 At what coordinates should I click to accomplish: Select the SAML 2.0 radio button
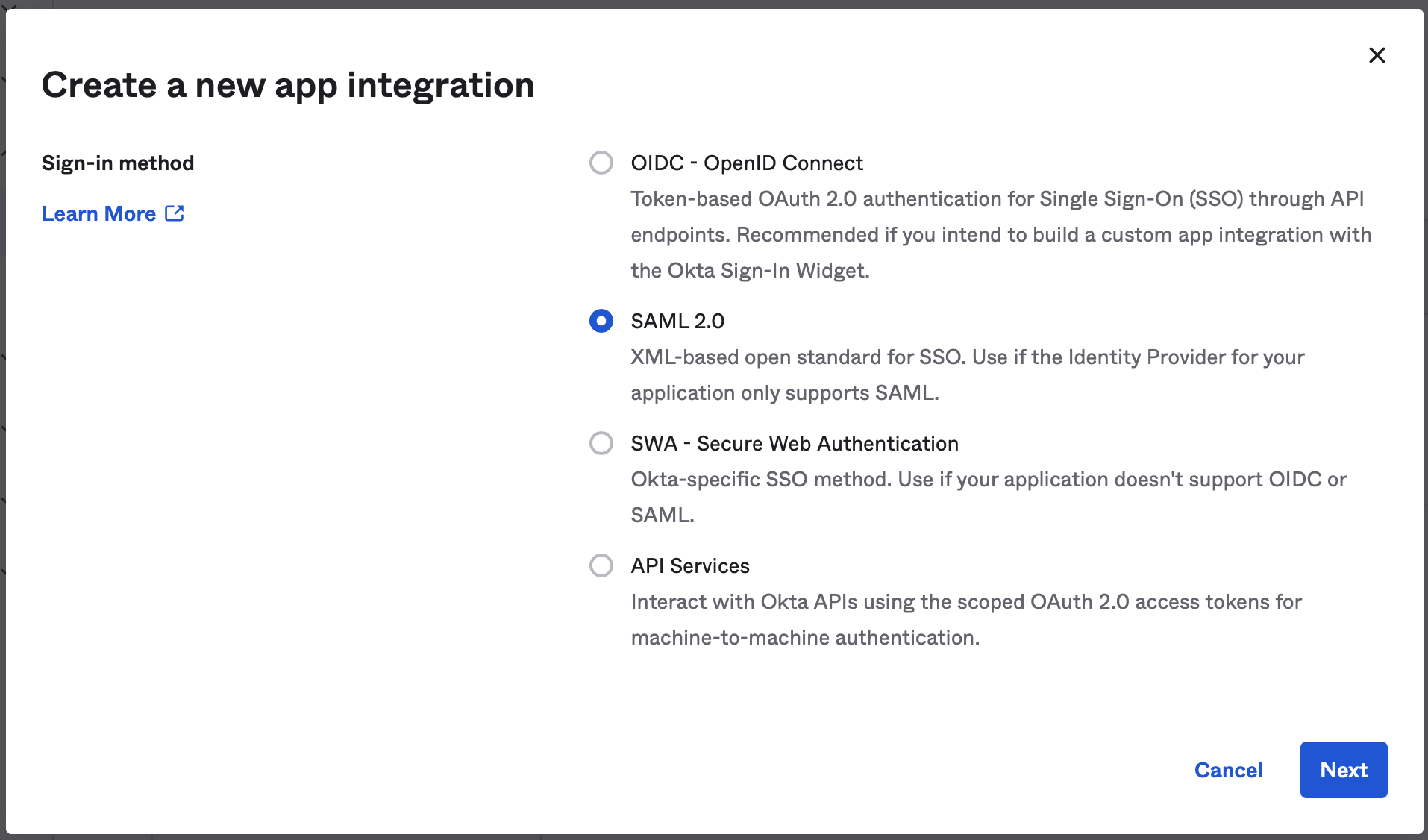click(601, 321)
